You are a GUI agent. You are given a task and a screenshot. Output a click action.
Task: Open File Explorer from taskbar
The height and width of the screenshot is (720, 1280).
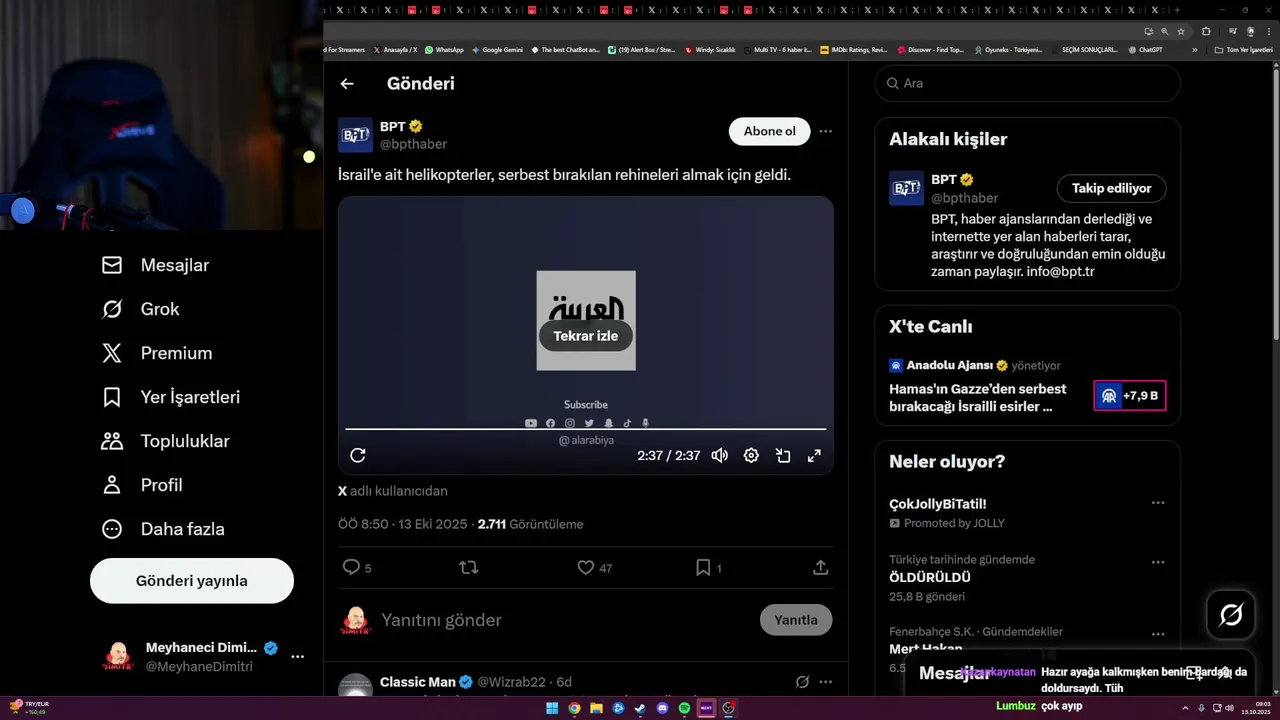596,708
